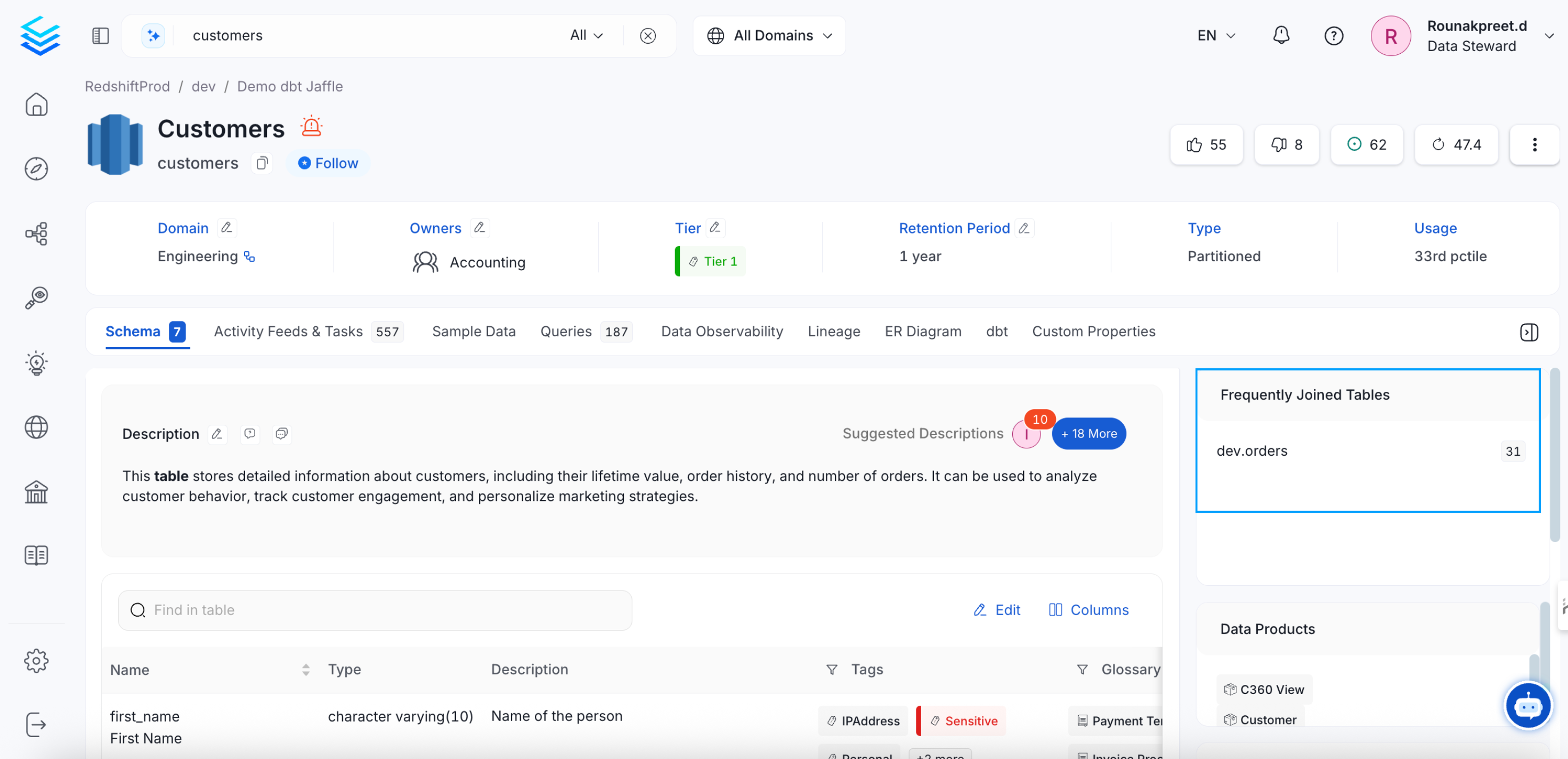Copy the customers table name icon
The height and width of the screenshot is (759, 1568).
click(262, 163)
